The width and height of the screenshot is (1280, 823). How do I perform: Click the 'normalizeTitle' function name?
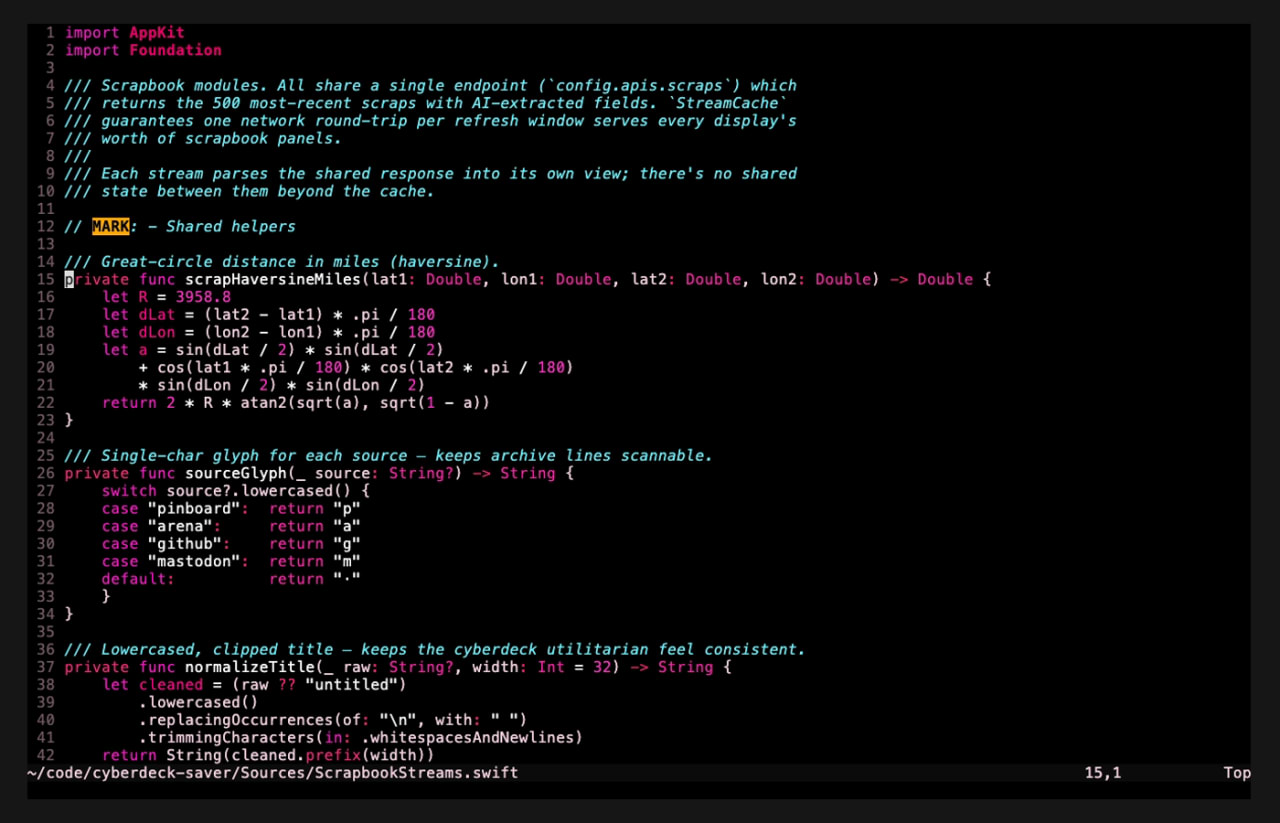click(250, 667)
